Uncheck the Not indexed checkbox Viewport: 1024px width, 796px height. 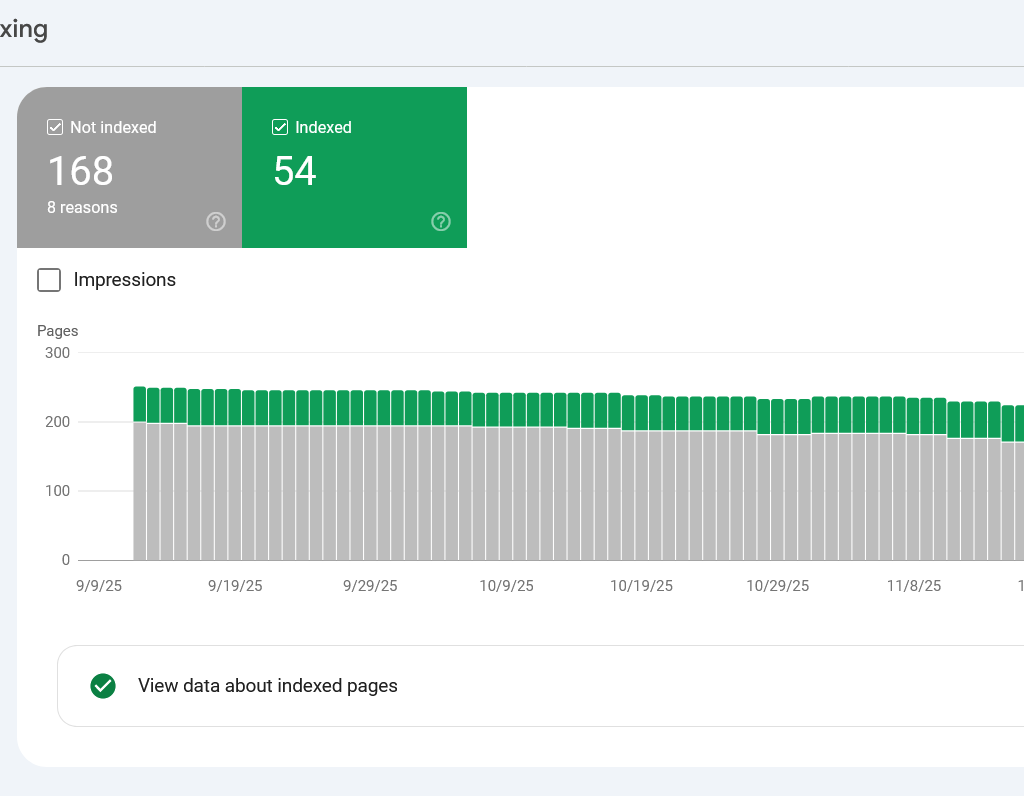point(55,127)
